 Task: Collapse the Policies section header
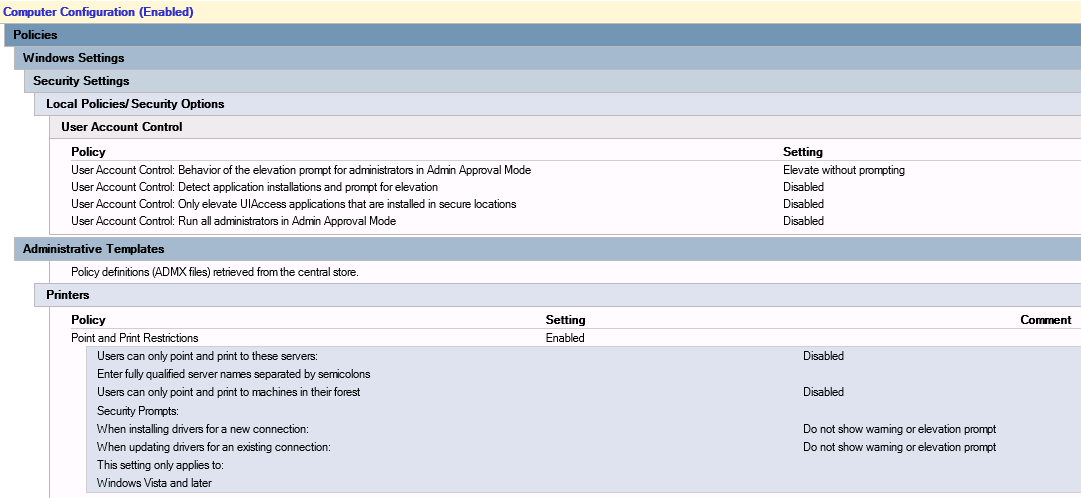pyautogui.click(x=35, y=35)
